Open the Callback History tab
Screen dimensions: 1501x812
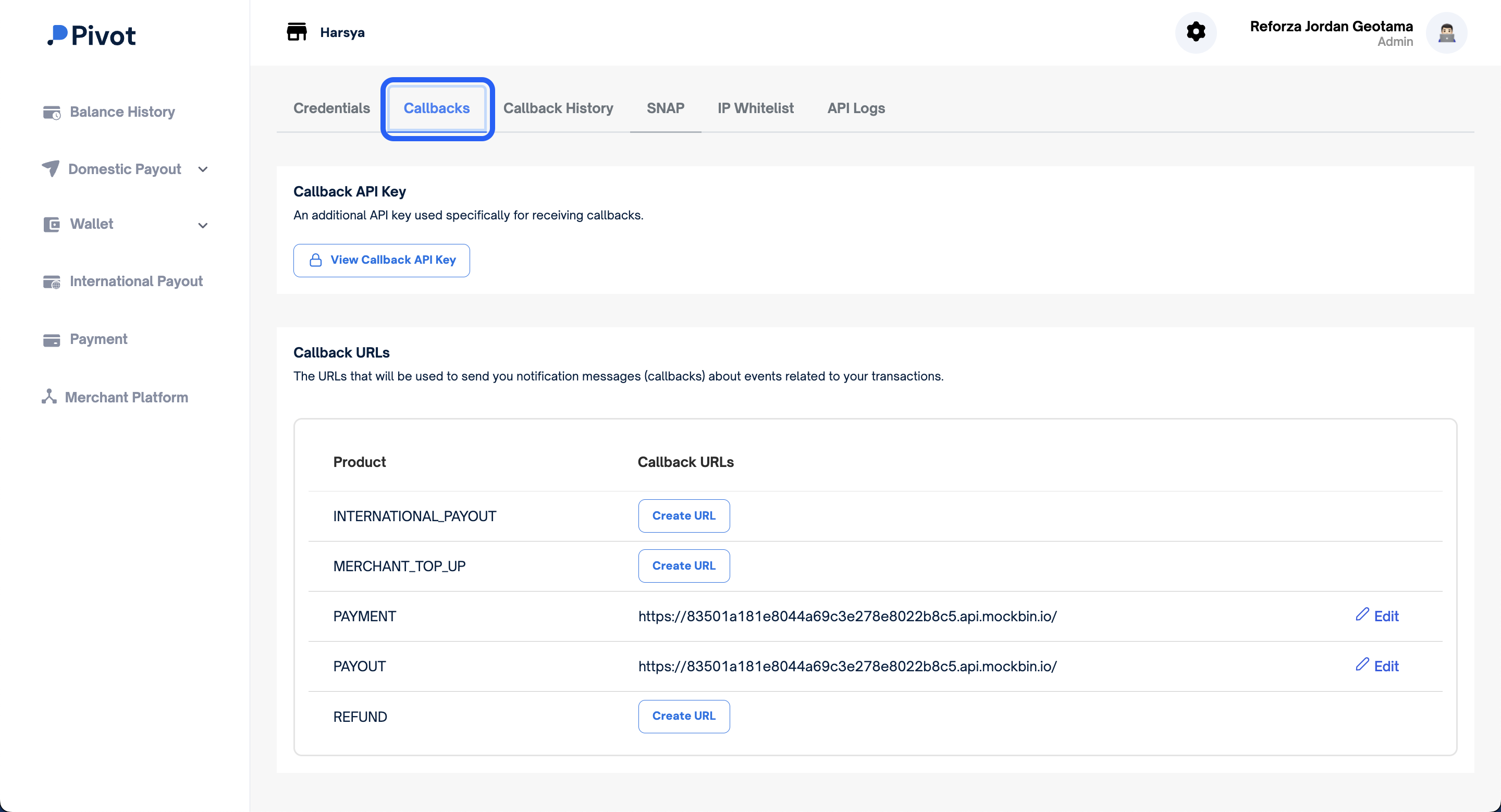point(558,108)
